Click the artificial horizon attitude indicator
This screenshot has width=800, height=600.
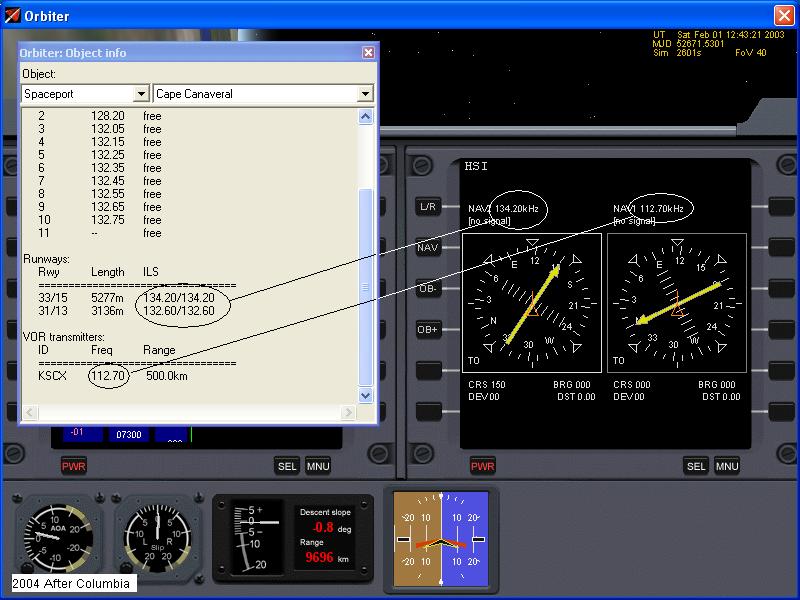pos(441,539)
